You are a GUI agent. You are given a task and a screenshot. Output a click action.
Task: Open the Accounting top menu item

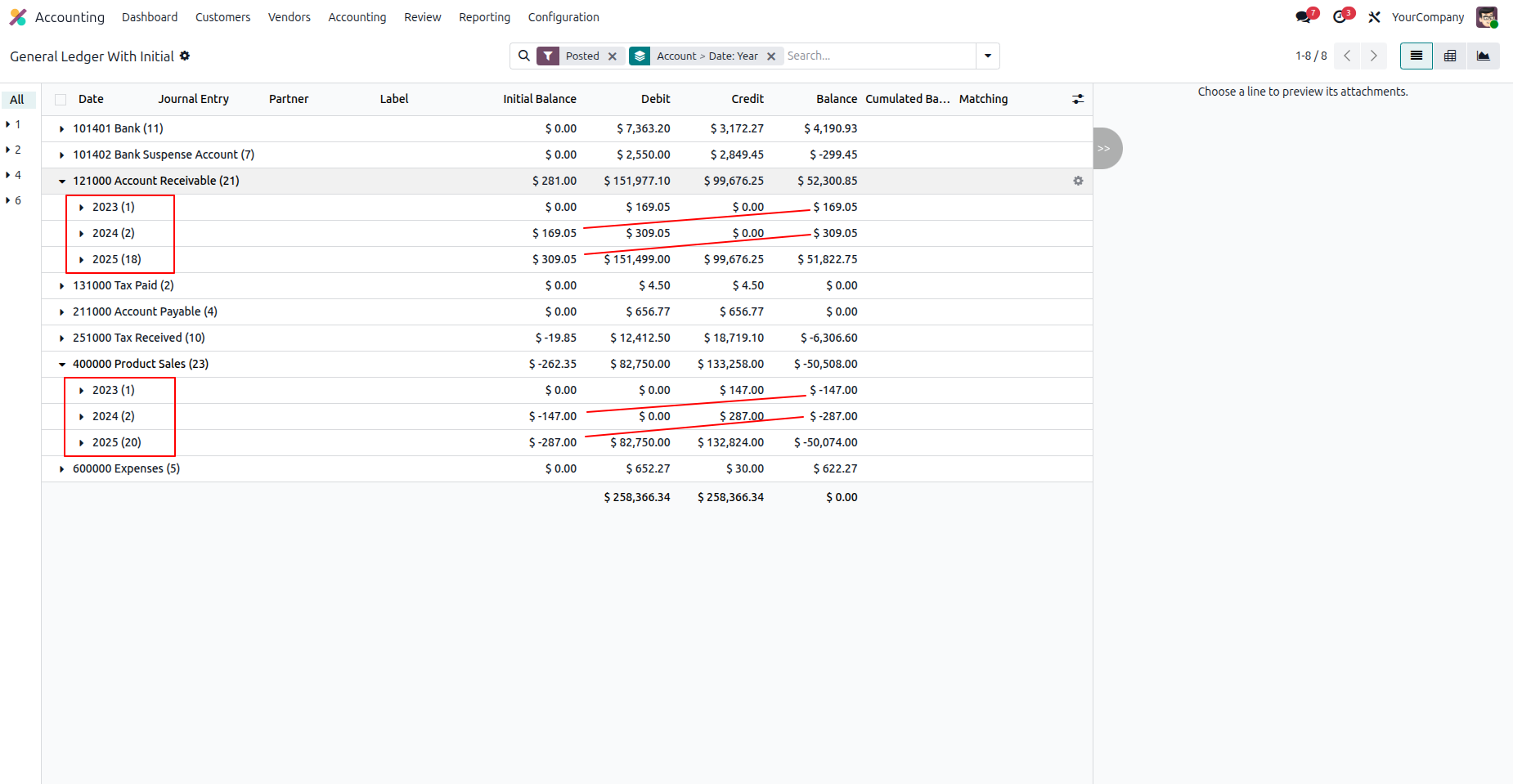pos(357,17)
